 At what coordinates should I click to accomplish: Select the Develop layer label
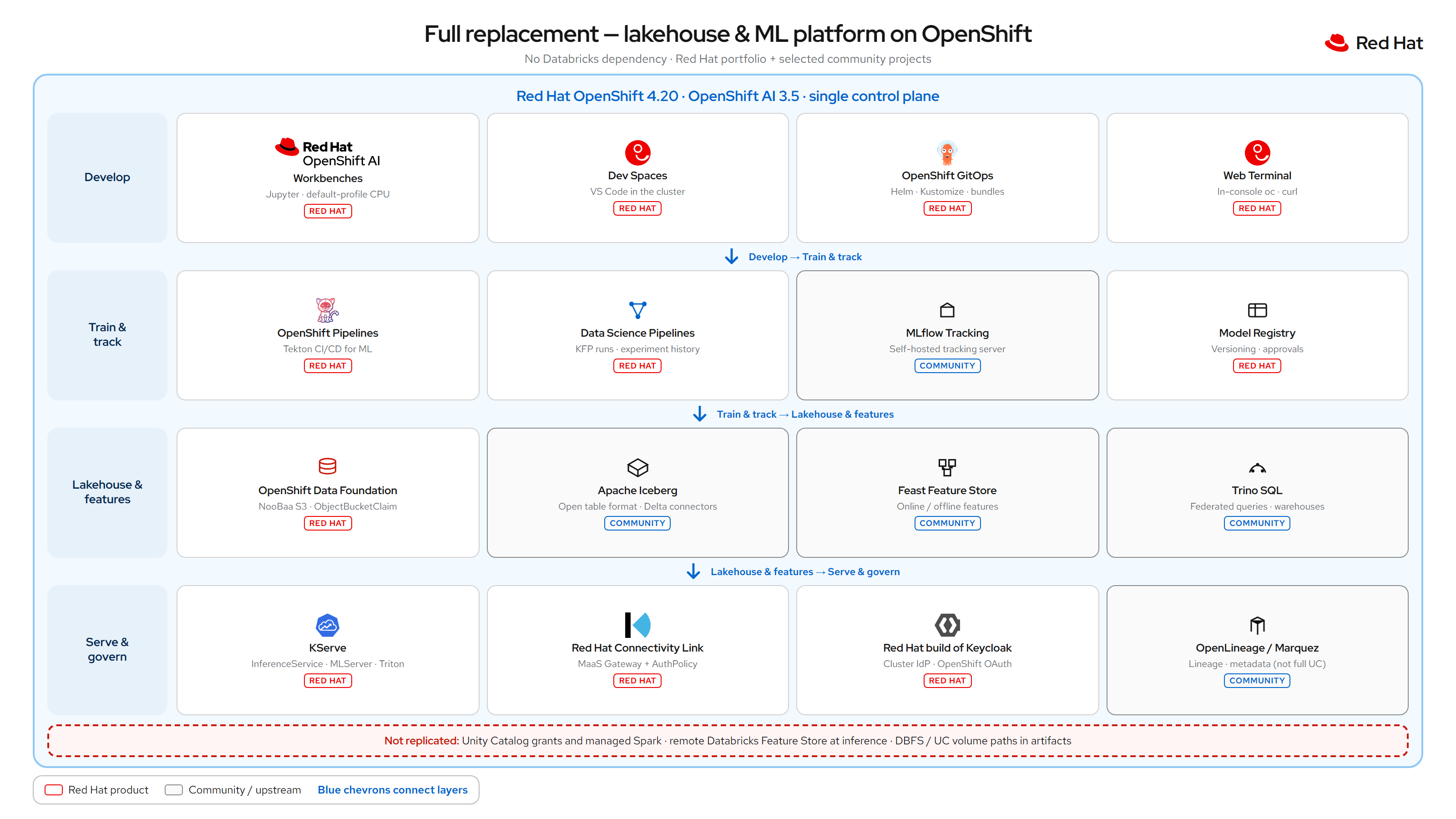[107, 177]
